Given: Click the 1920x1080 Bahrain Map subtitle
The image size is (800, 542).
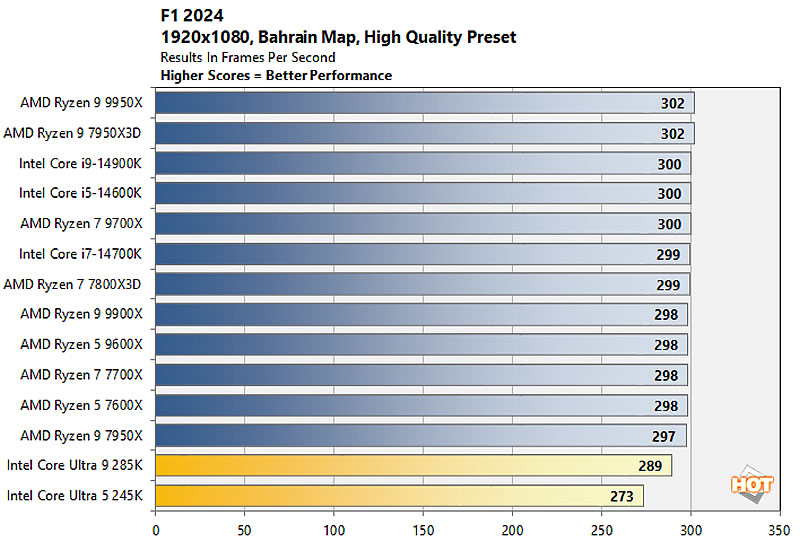Looking at the screenshot, I should [x=338, y=38].
